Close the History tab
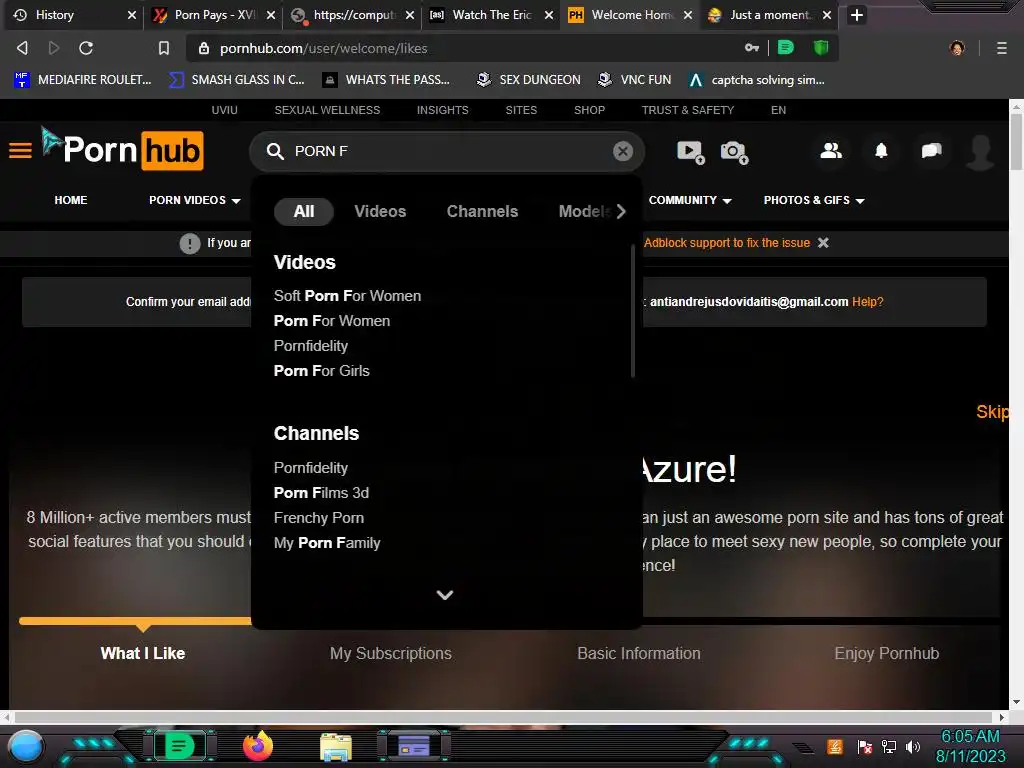The image size is (1024, 768). click(131, 15)
